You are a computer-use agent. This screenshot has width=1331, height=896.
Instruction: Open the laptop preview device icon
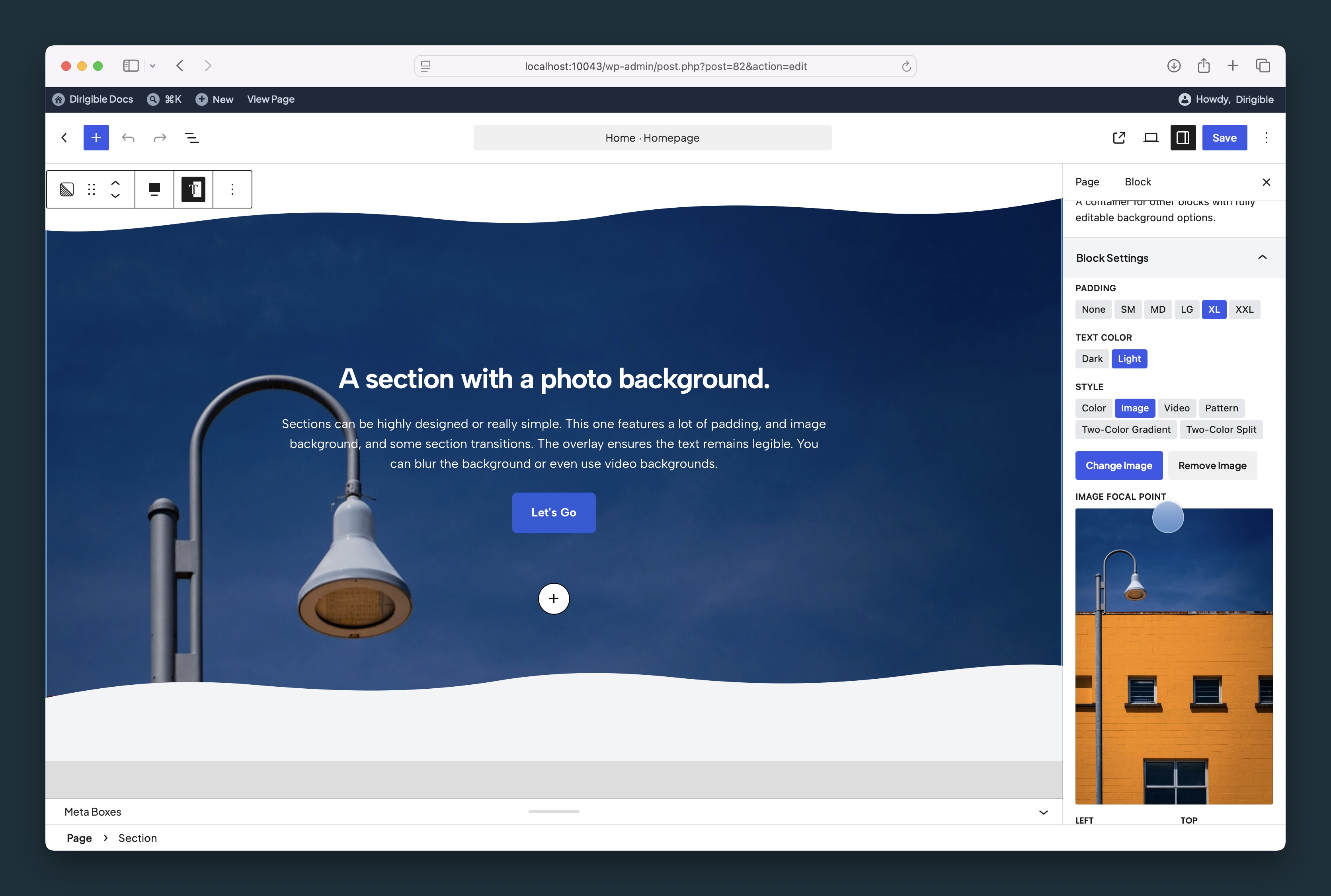1151,138
